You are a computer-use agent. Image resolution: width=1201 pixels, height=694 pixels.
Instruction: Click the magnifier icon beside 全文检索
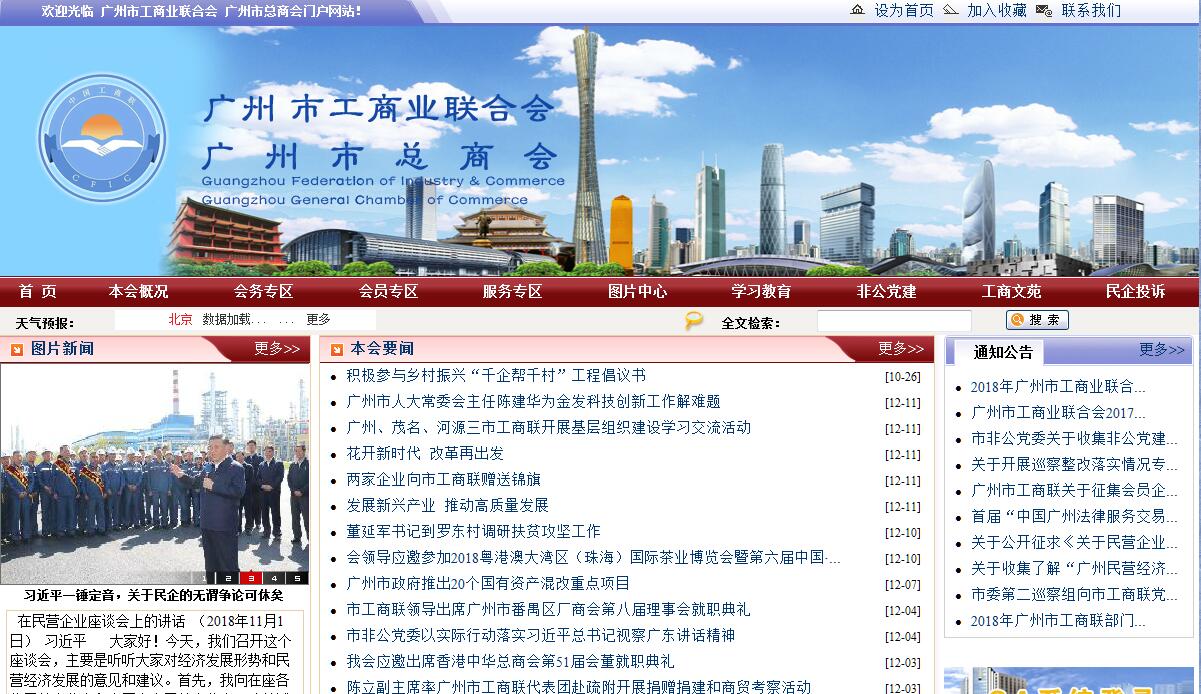point(693,321)
